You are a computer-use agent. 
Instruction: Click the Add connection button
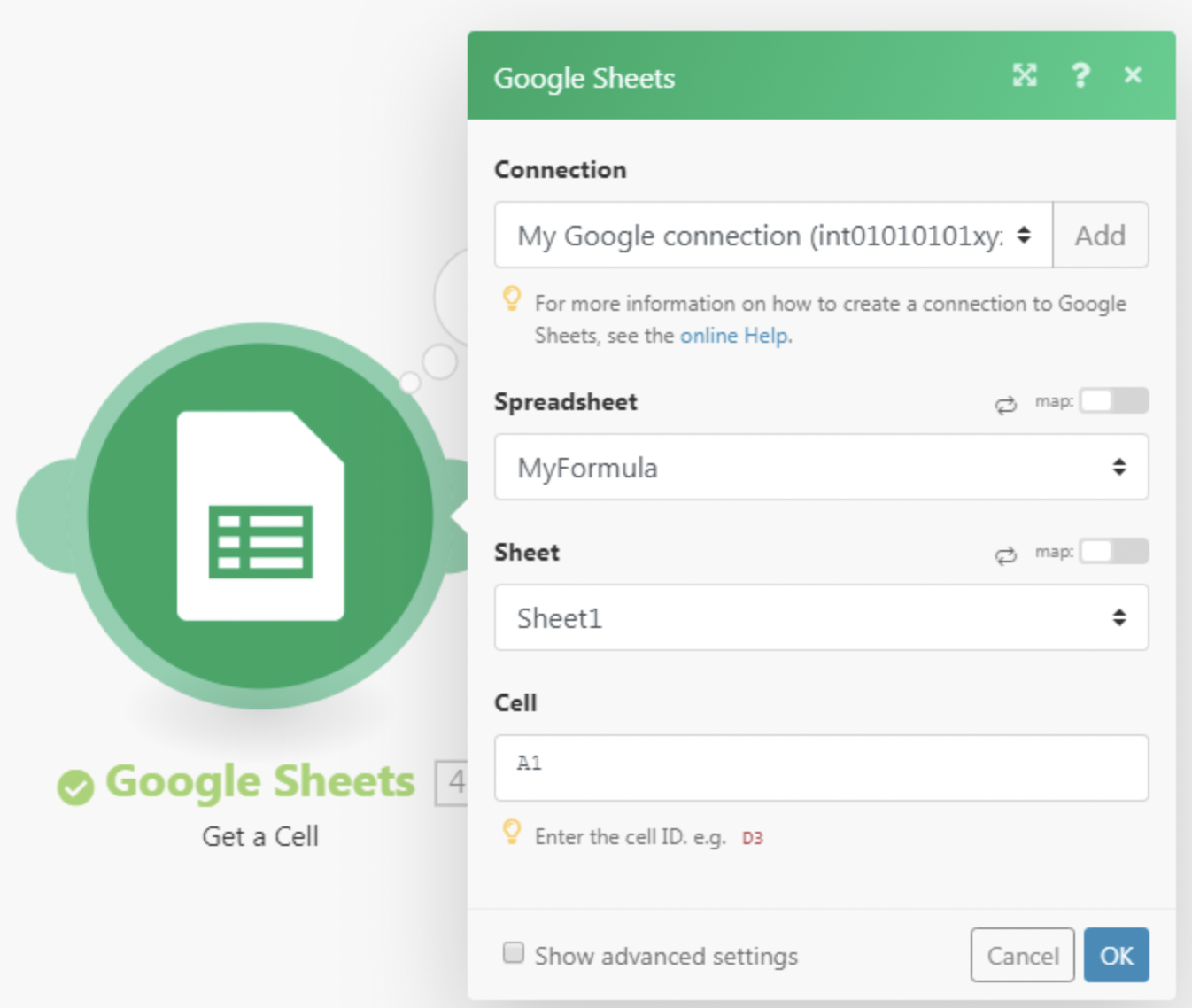tap(1100, 236)
